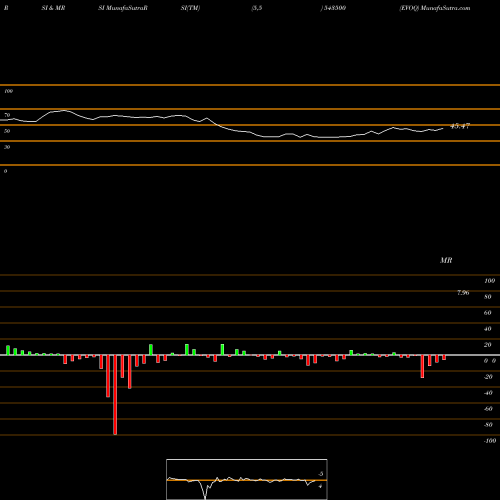The width and height of the screenshot is (500, 500).
Task: Click the "SI(TM)" header label
Action: (x=190, y=8)
